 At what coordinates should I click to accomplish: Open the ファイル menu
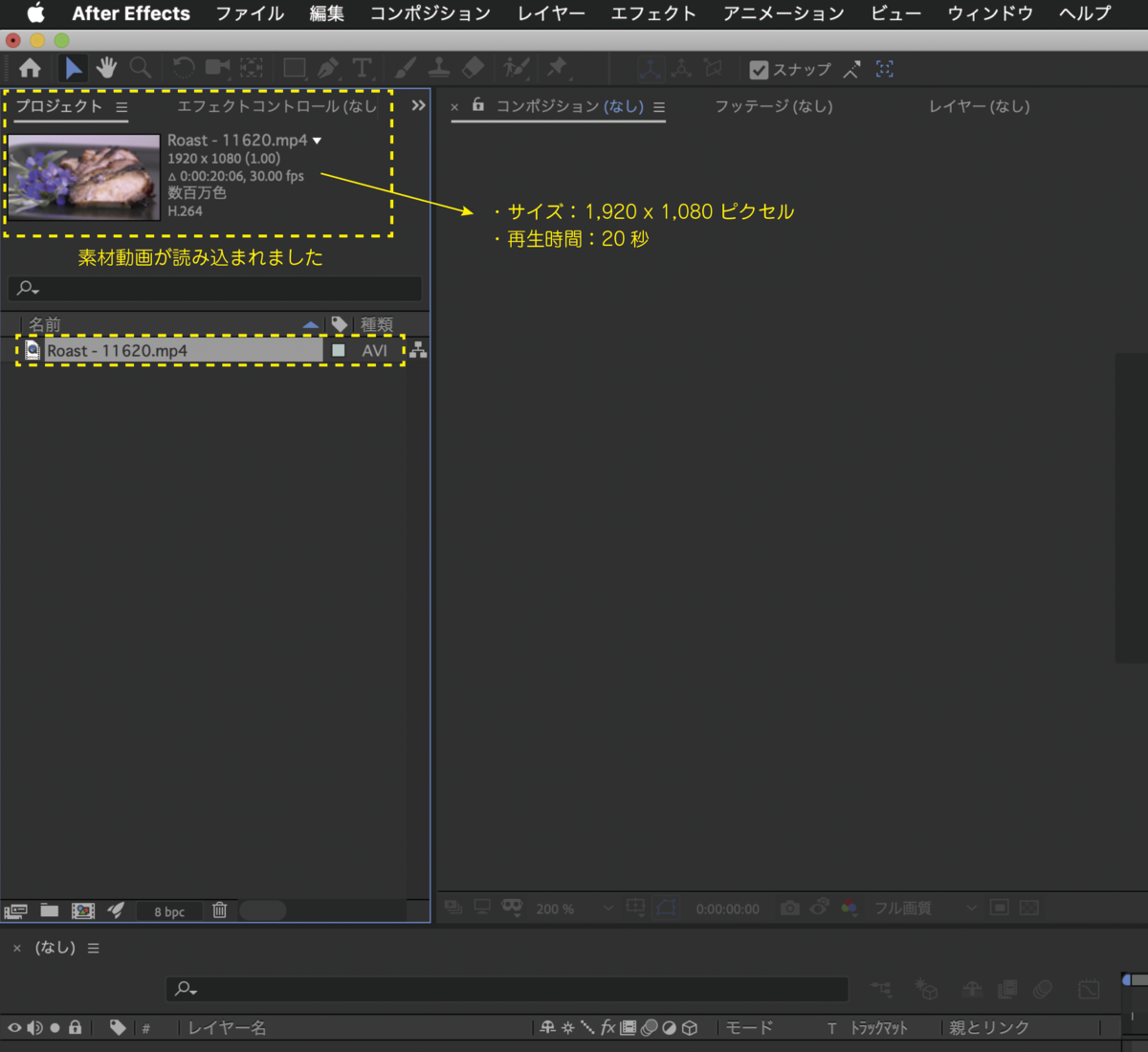point(250,13)
